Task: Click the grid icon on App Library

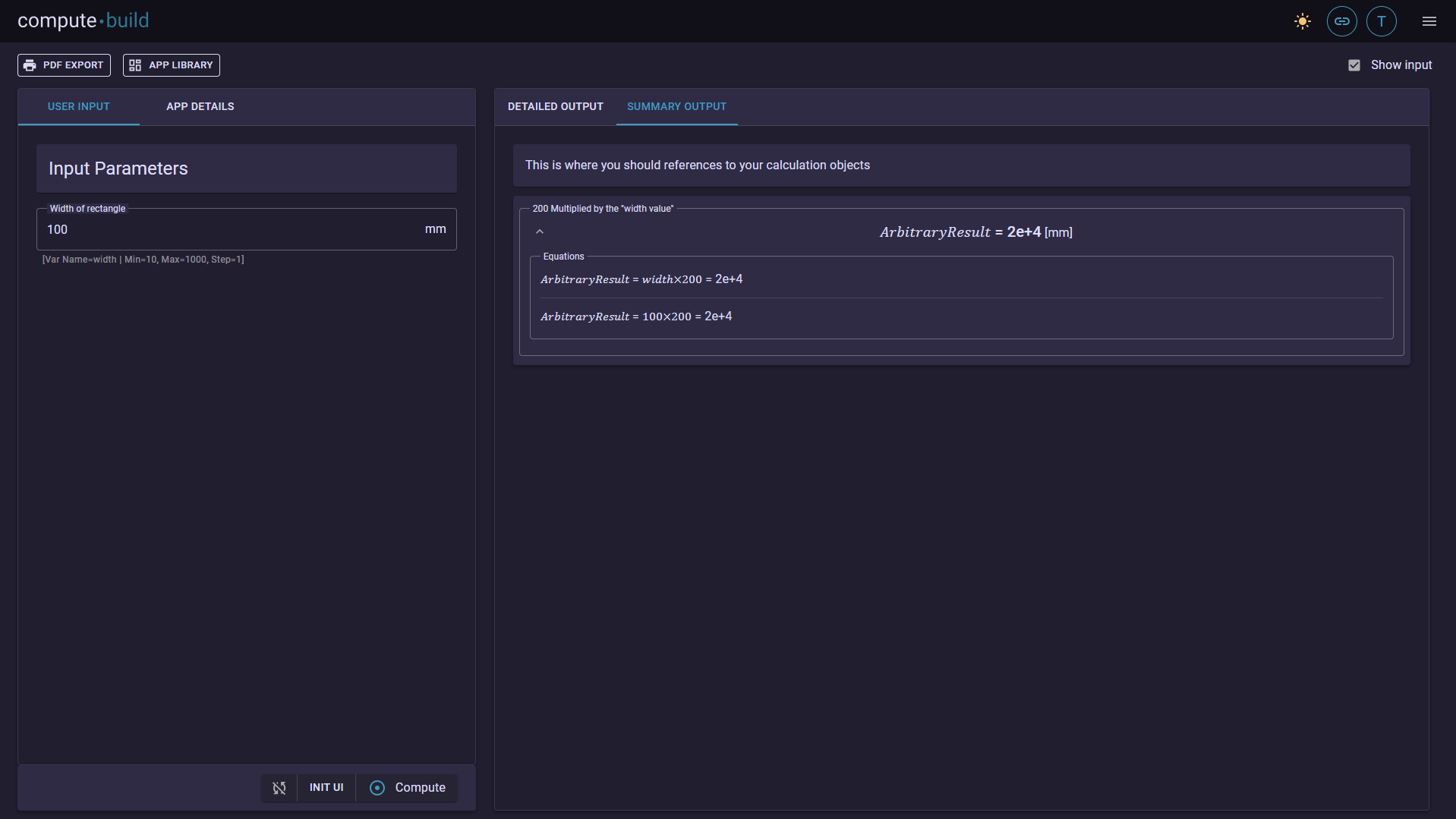Action: pyautogui.click(x=135, y=65)
